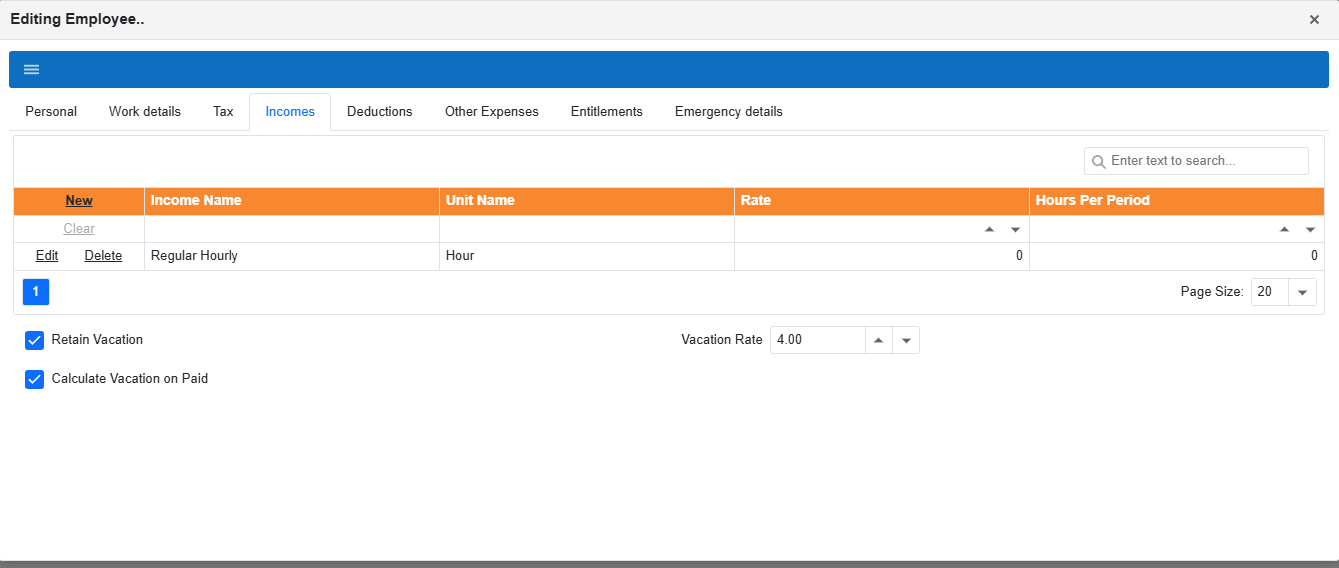1339x568 pixels.
Task: Click the Vacation Rate field
Action: click(x=817, y=340)
